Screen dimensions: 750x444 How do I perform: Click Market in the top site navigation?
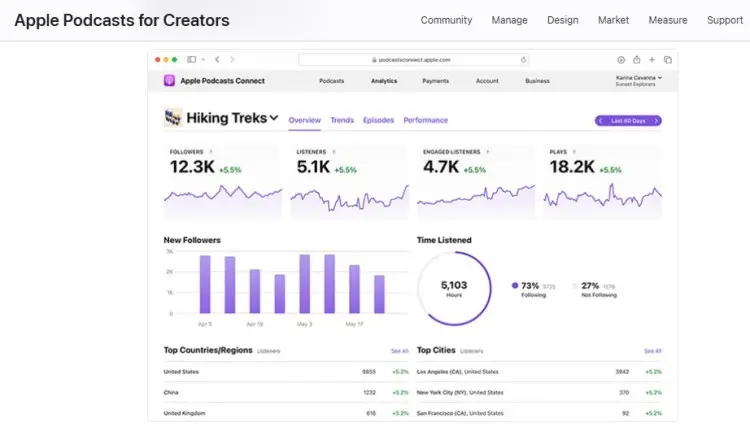614,20
